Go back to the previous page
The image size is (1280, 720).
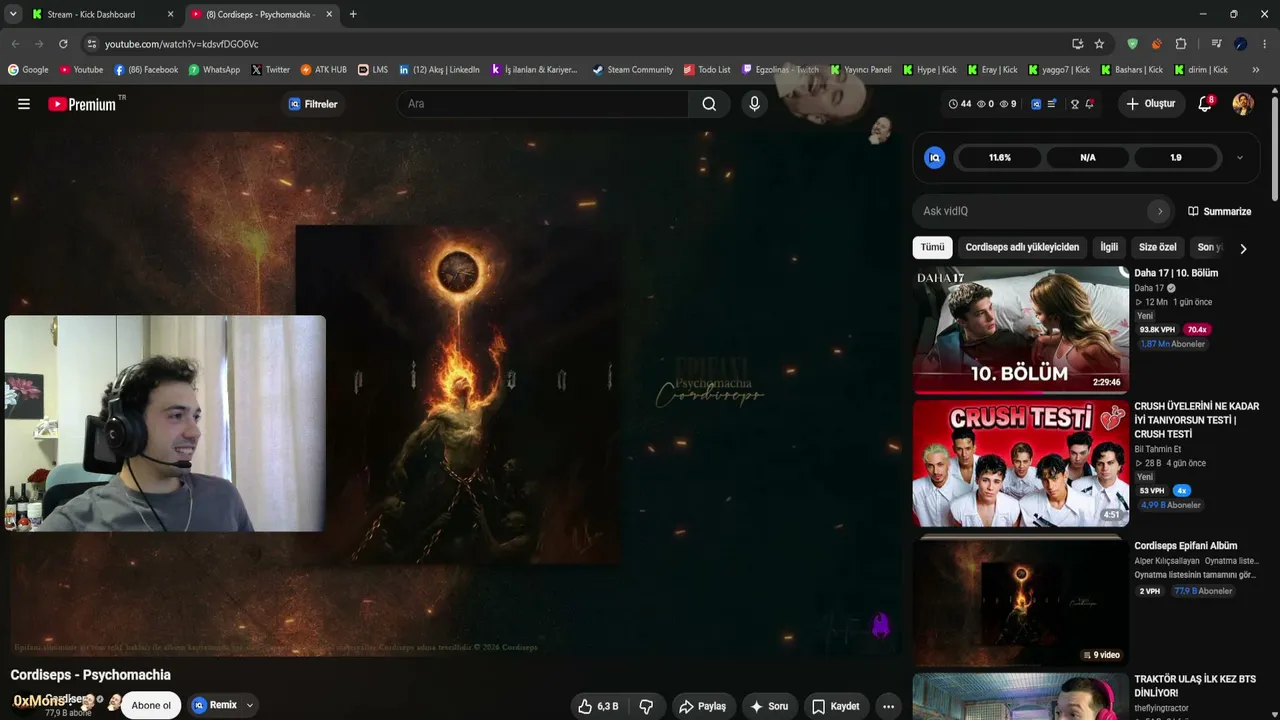pyautogui.click(x=15, y=44)
